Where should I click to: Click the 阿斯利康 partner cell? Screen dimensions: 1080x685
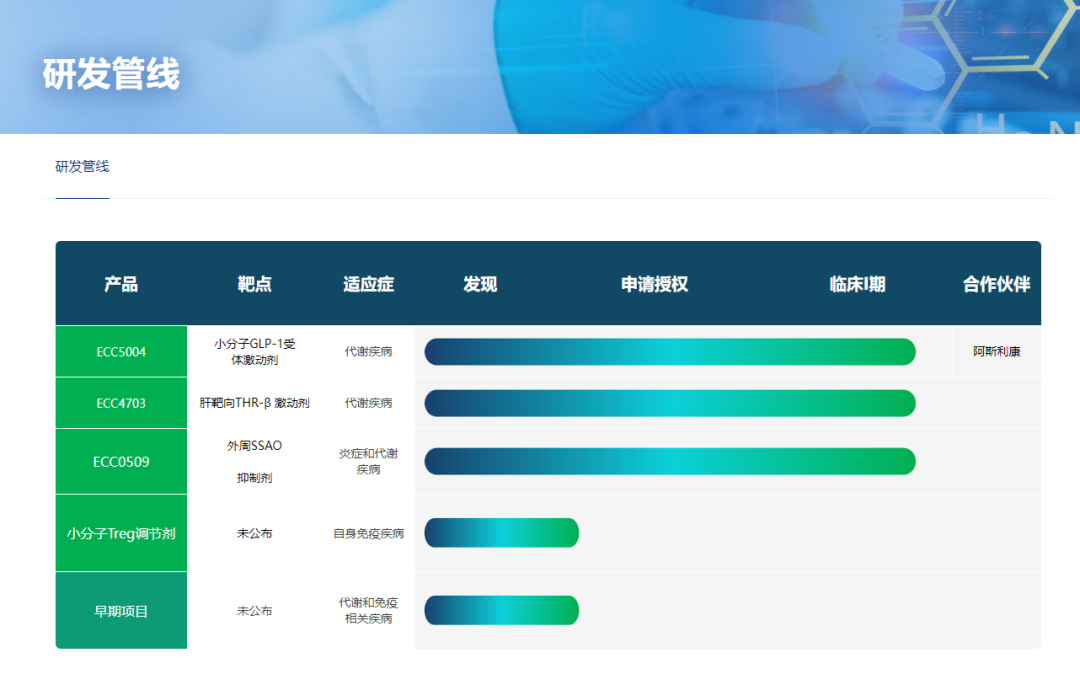pyautogui.click(x=996, y=352)
